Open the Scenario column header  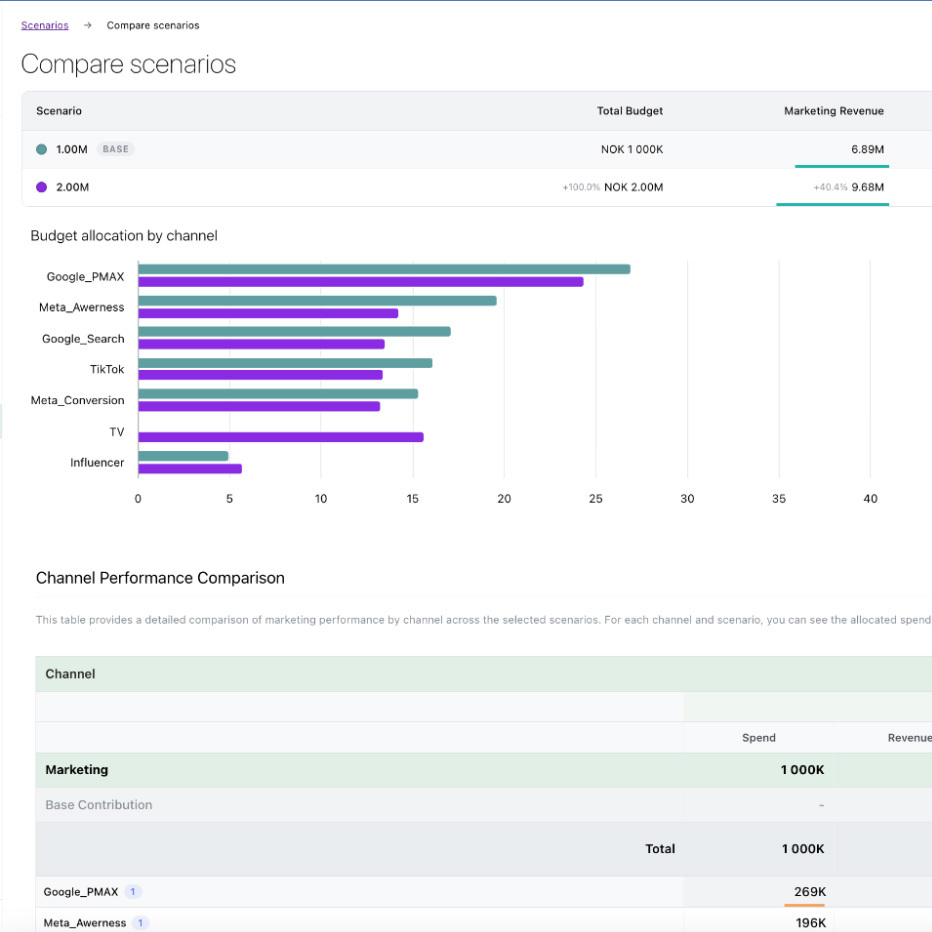(x=59, y=111)
